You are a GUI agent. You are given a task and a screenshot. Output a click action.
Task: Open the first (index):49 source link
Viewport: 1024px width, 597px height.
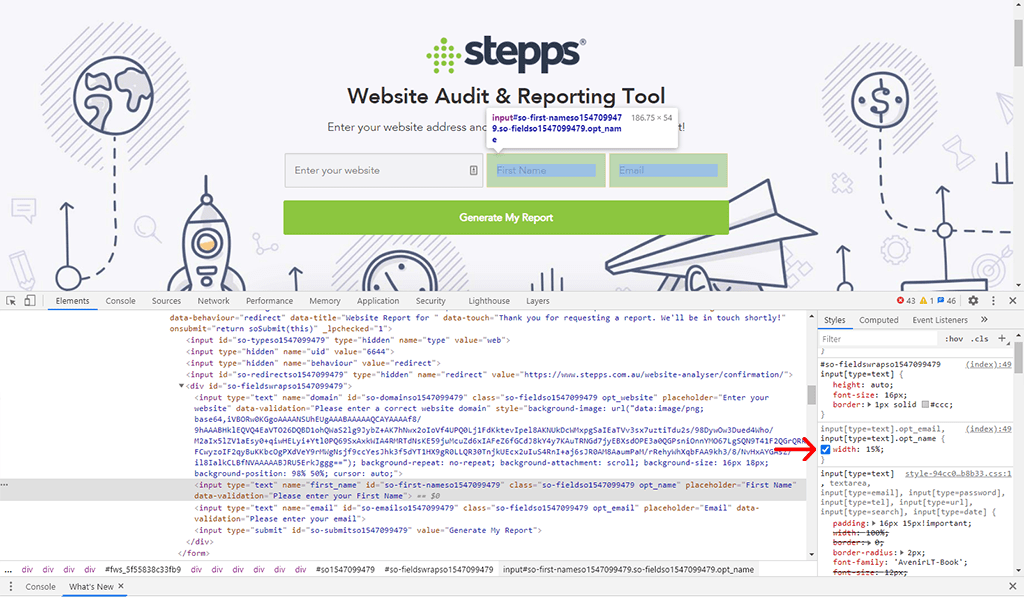click(989, 364)
